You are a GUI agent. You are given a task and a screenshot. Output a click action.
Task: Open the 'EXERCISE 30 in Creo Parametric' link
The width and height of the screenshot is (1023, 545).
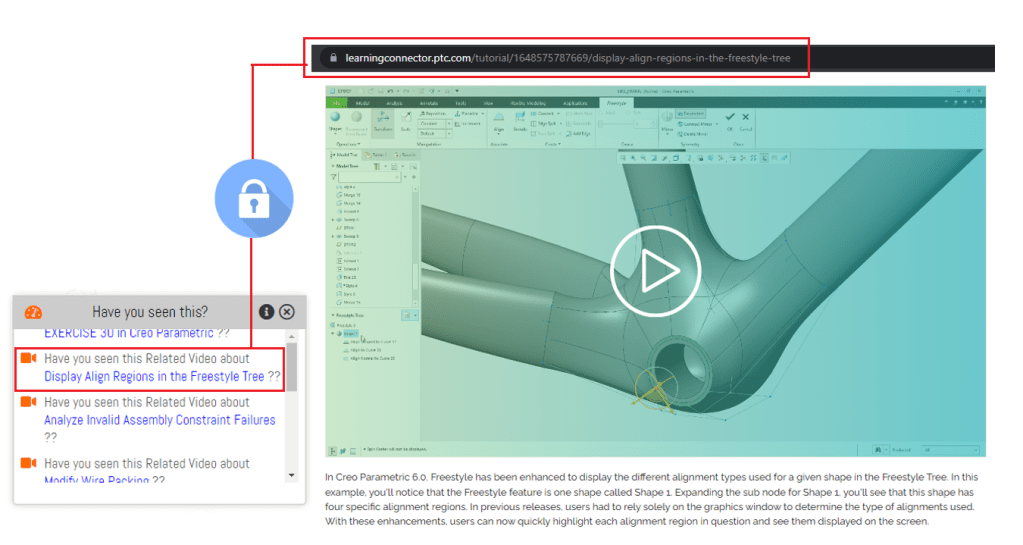pyautogui.click(x=128, y=333)
